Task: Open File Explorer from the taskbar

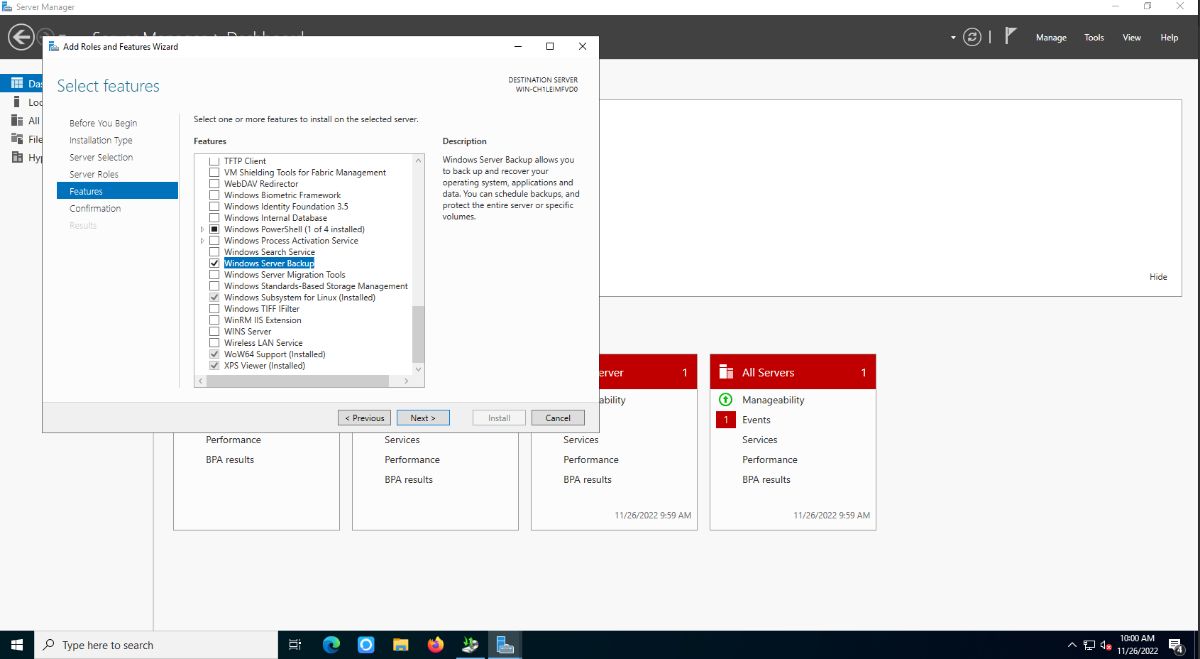Action: (x=400, y=645)
